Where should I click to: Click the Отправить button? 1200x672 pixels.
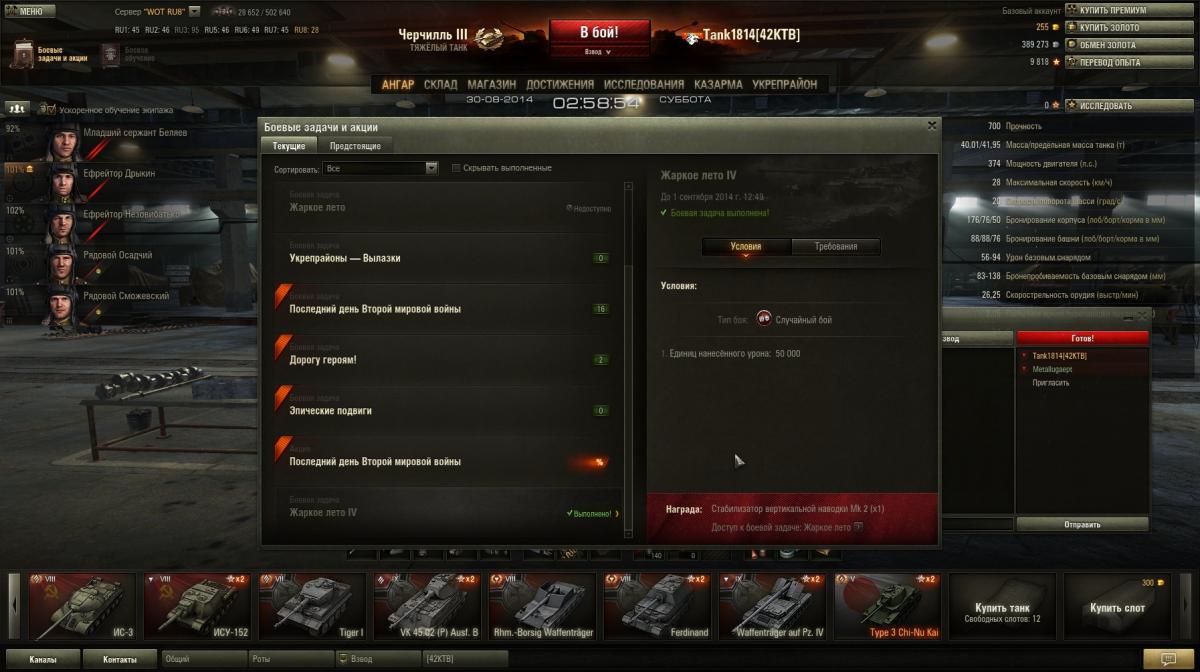coord(1082,524)
